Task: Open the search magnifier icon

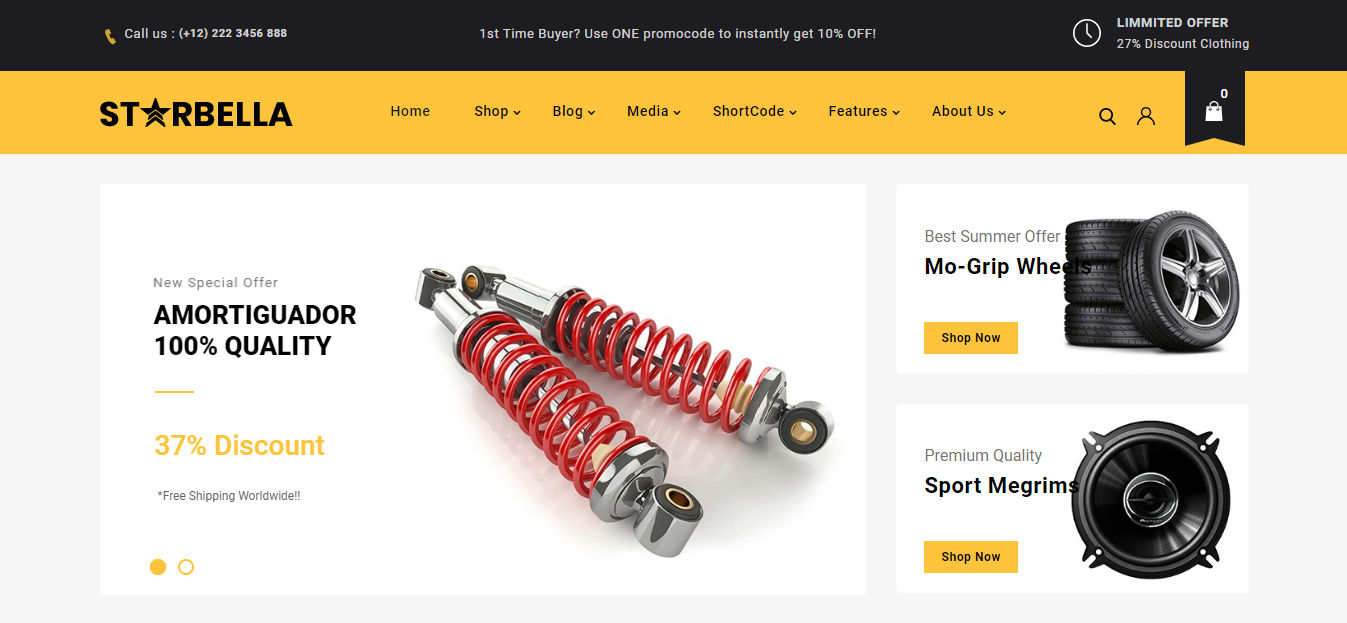Action: click(x=1107, y=116)
